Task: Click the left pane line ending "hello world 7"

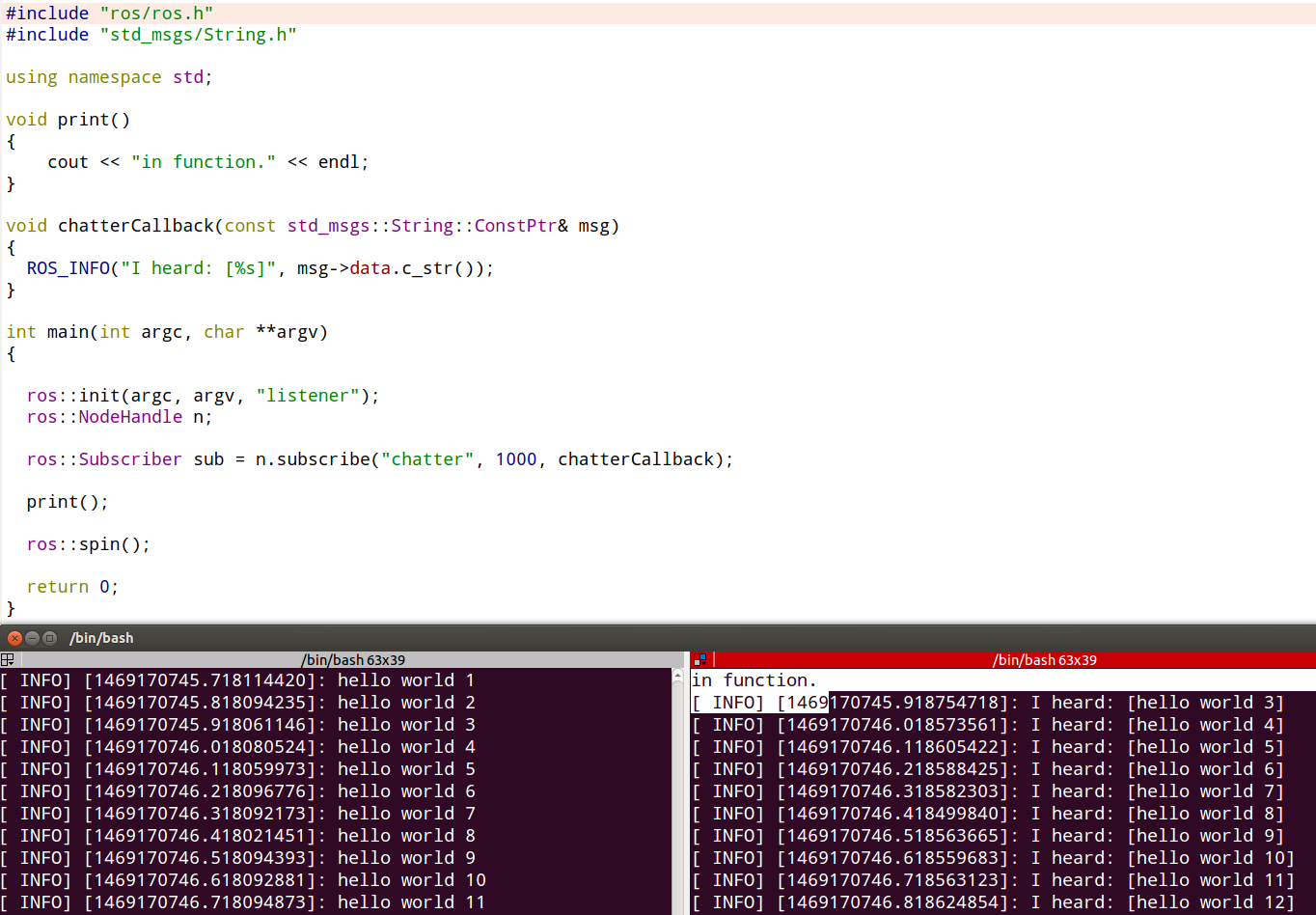Action: [x=237, y=814]
